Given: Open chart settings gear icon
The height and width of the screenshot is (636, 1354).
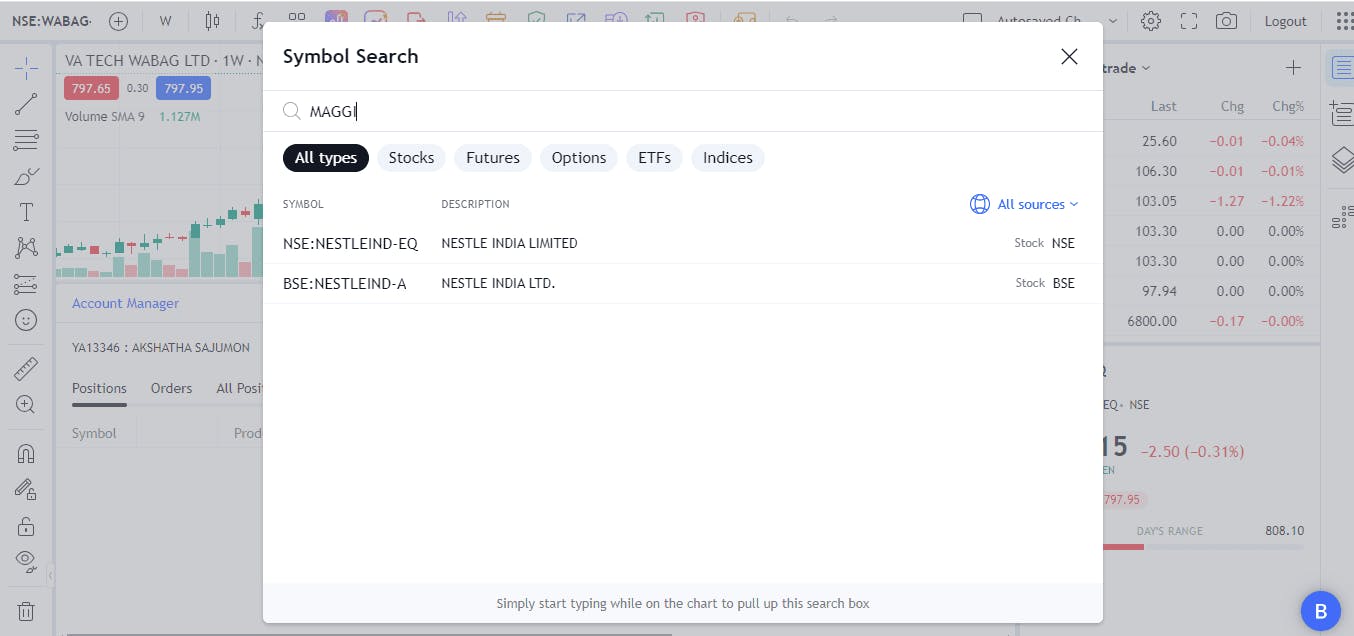Looking at the screenshot, I should click(x=1151, y=21).
